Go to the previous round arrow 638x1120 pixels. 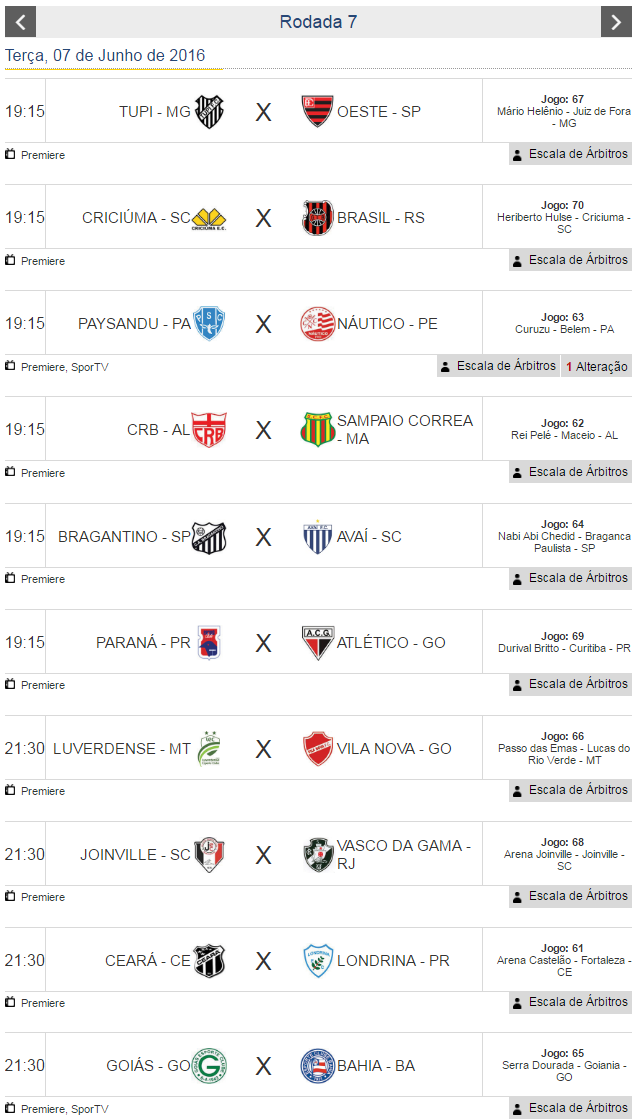pyautogui.click(x=20, y=22)
